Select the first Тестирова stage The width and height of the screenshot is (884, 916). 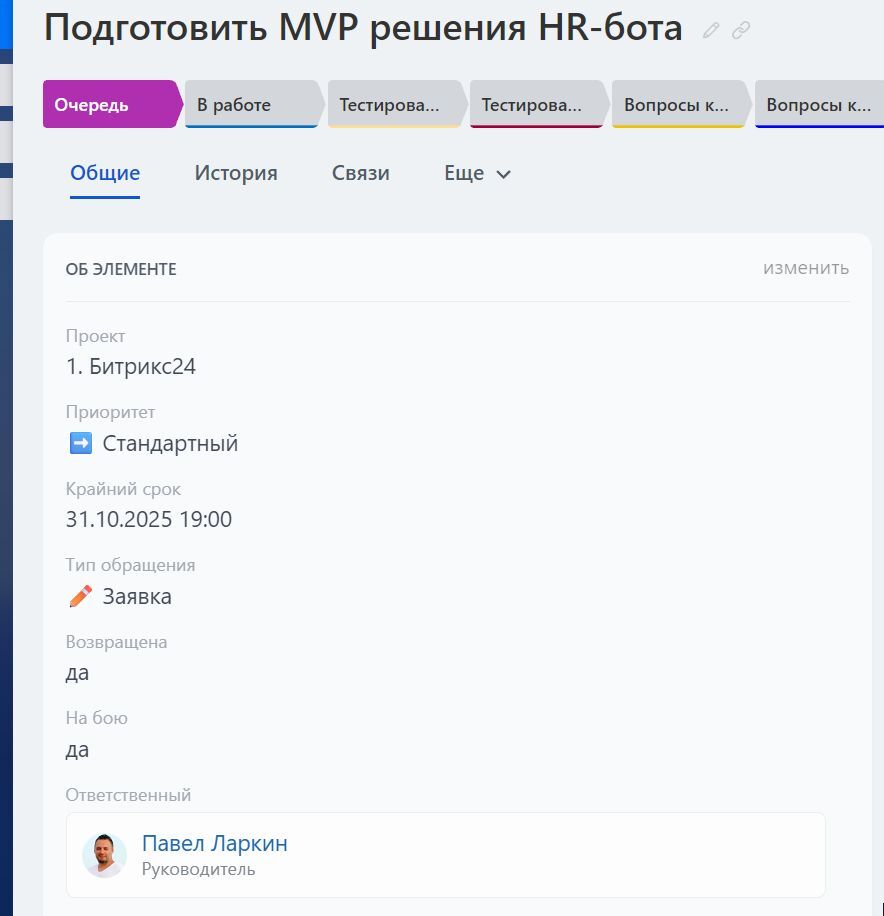click(393, 104)
